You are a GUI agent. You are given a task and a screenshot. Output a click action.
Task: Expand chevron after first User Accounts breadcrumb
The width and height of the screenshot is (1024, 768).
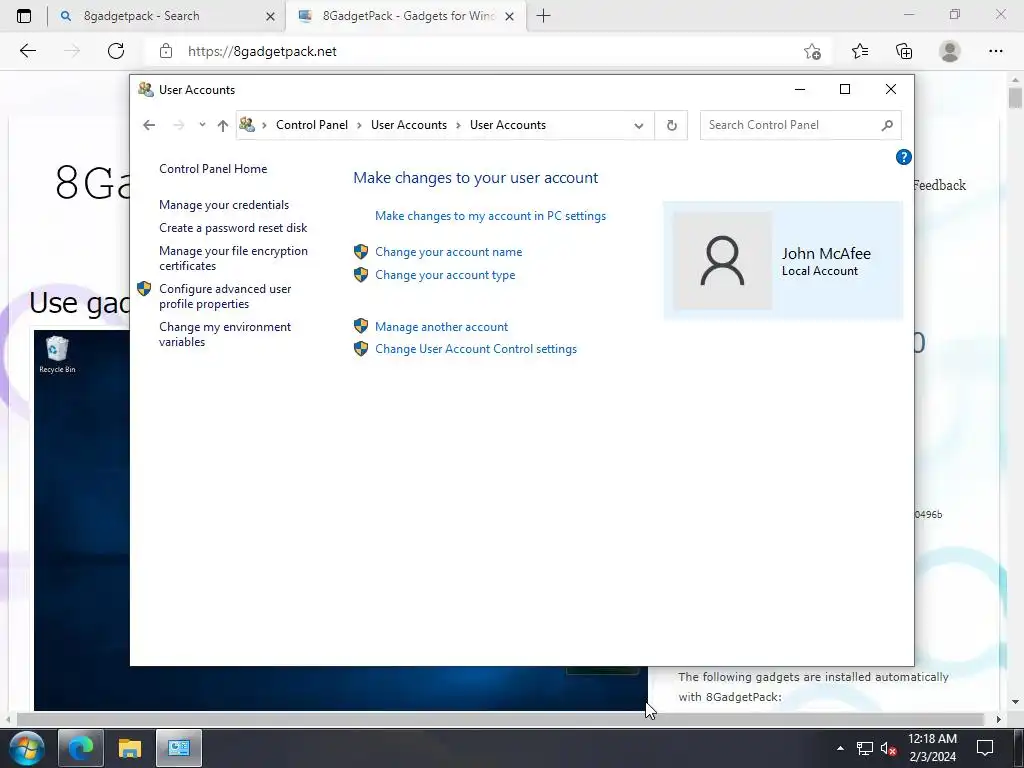(x=458, y=125)
